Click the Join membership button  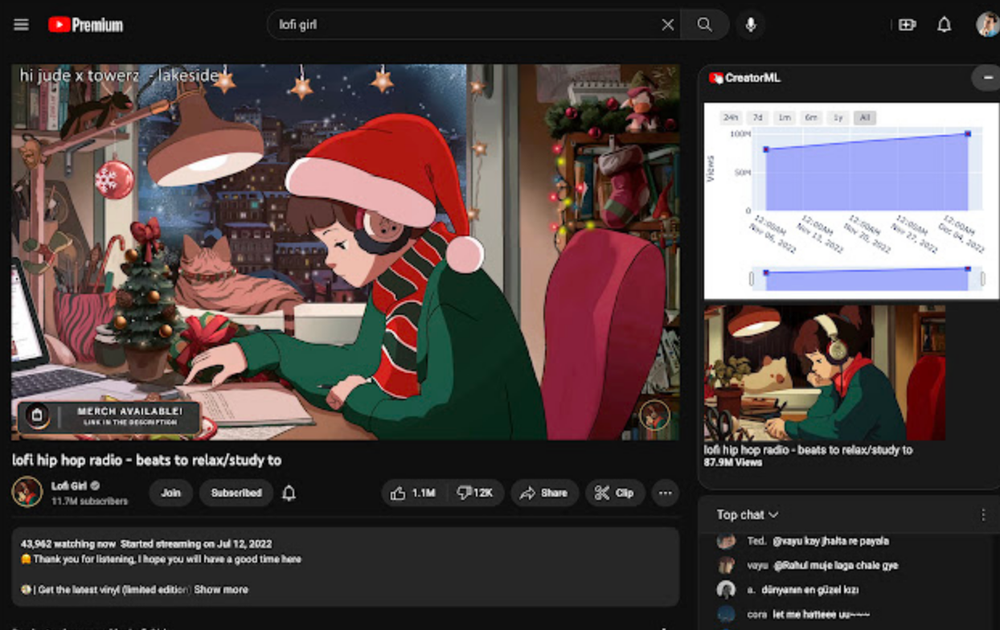click(170, 493)
